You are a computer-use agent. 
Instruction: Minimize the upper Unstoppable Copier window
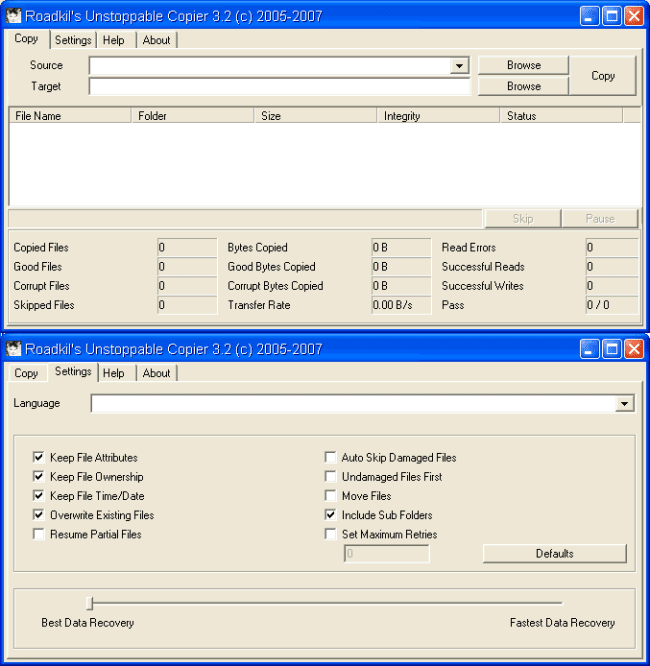click(589, 17)
